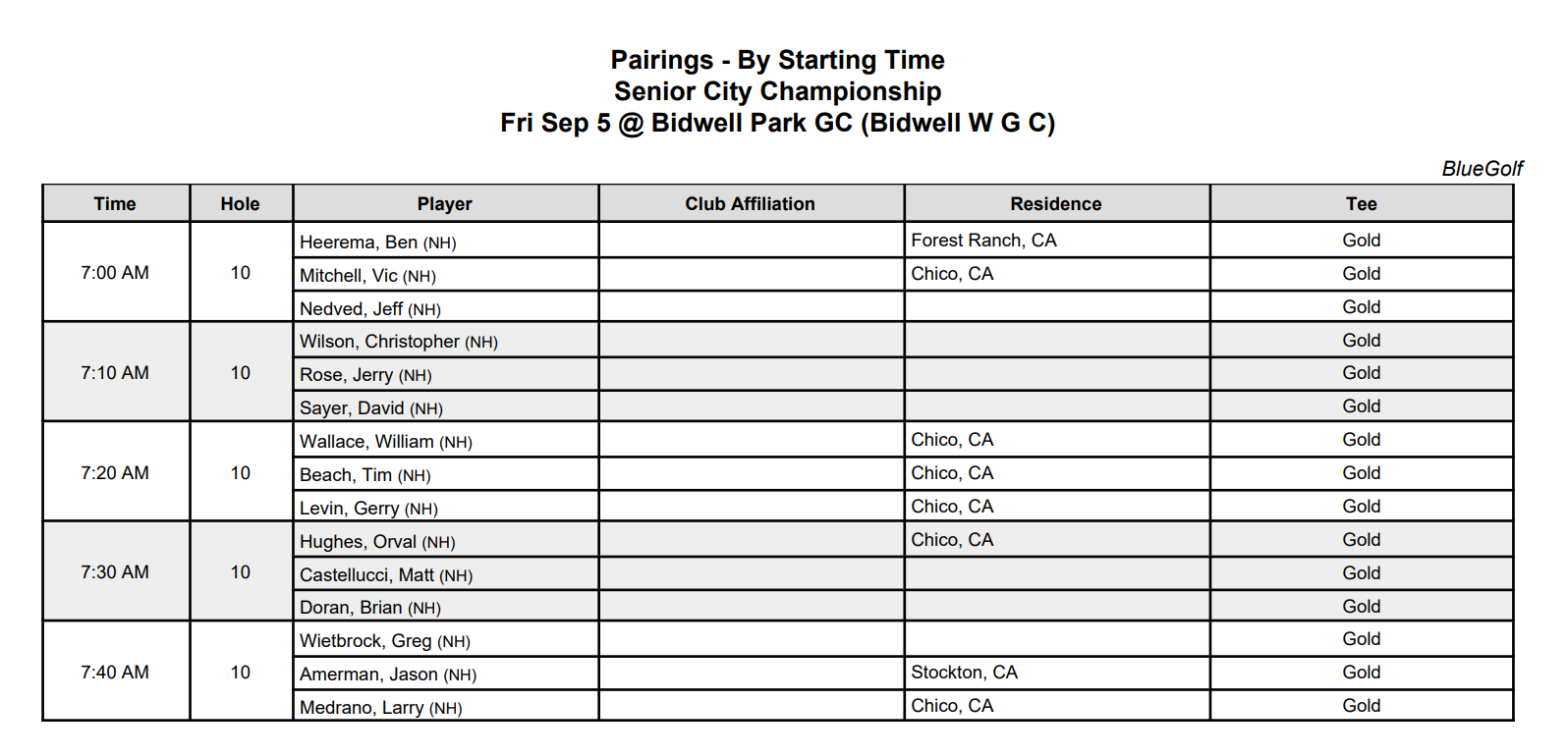1568x756 pixels.
Task: Click the Residence column header
Action: [1055, 204]
